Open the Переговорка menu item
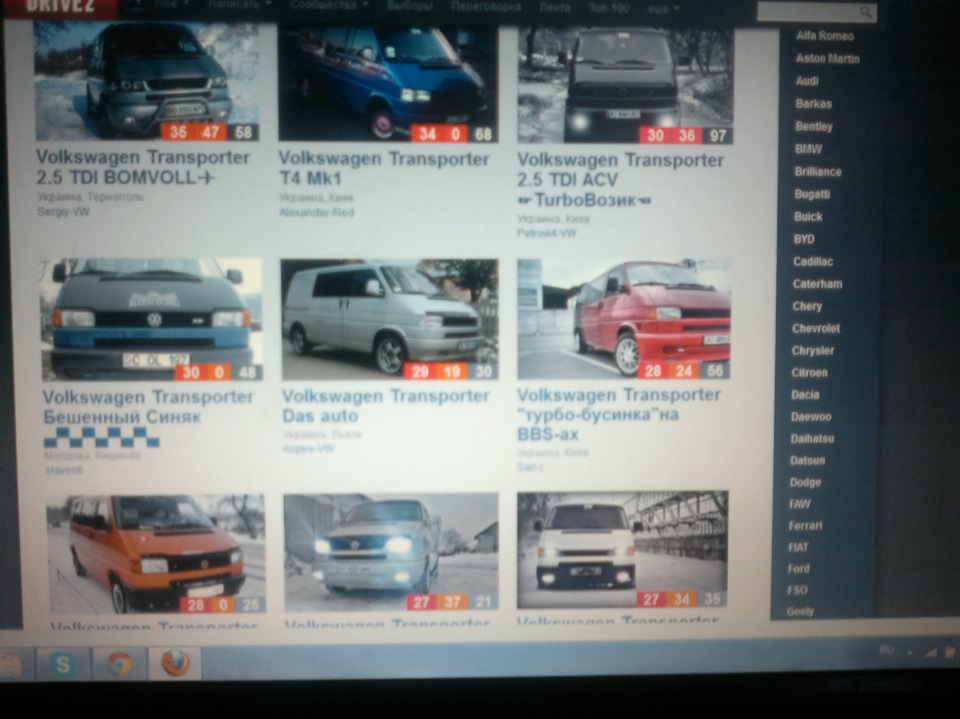 [486, 7]
